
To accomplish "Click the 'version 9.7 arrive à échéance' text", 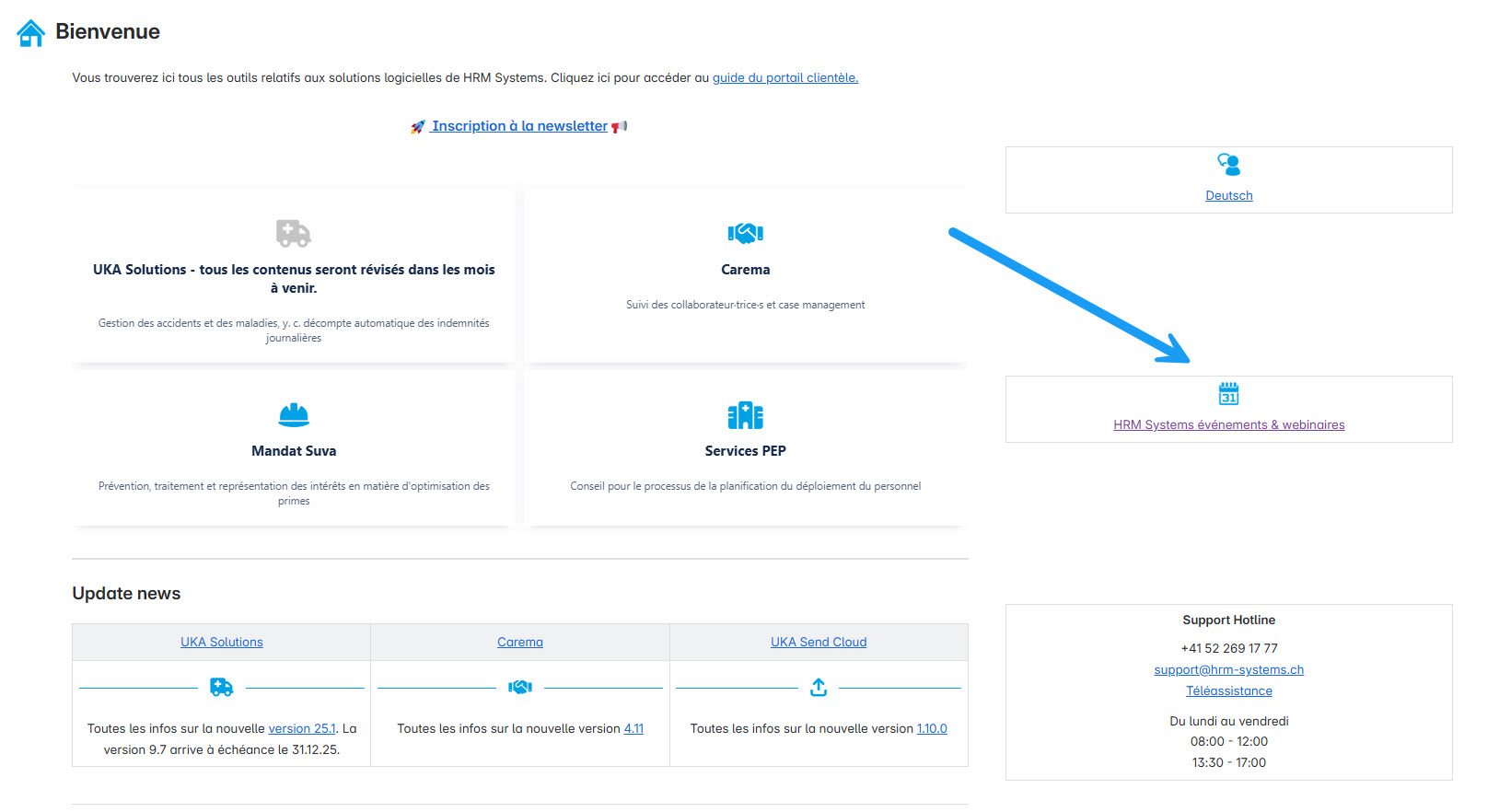I will pyautogui.click(x=221, y=749).
